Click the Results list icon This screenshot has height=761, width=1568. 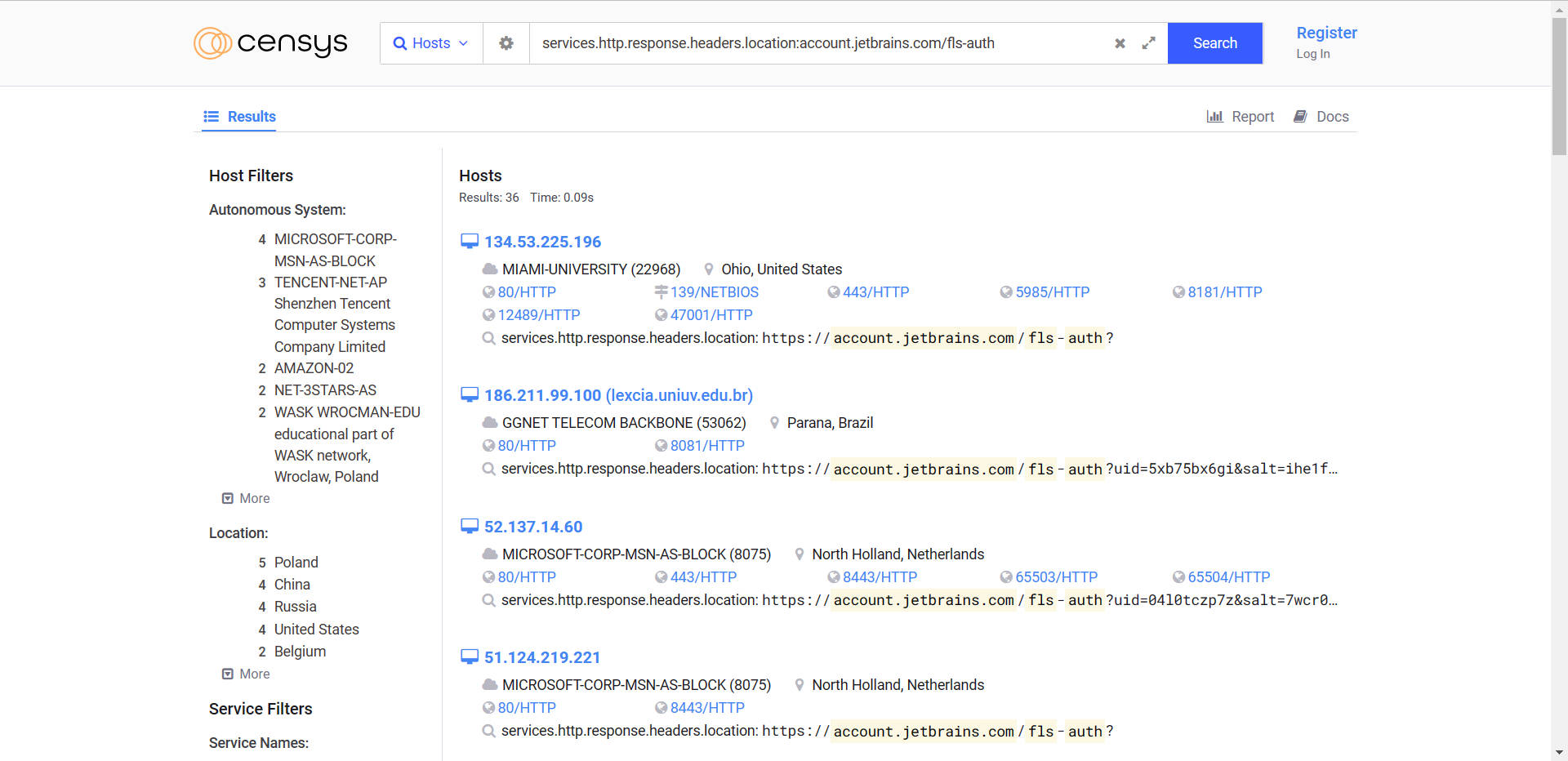tap(211, 117)
